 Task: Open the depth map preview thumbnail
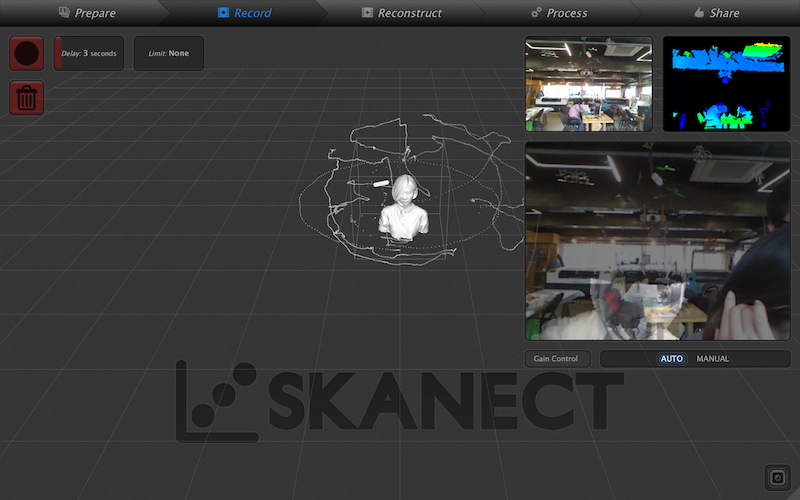(x=726, y=84)
